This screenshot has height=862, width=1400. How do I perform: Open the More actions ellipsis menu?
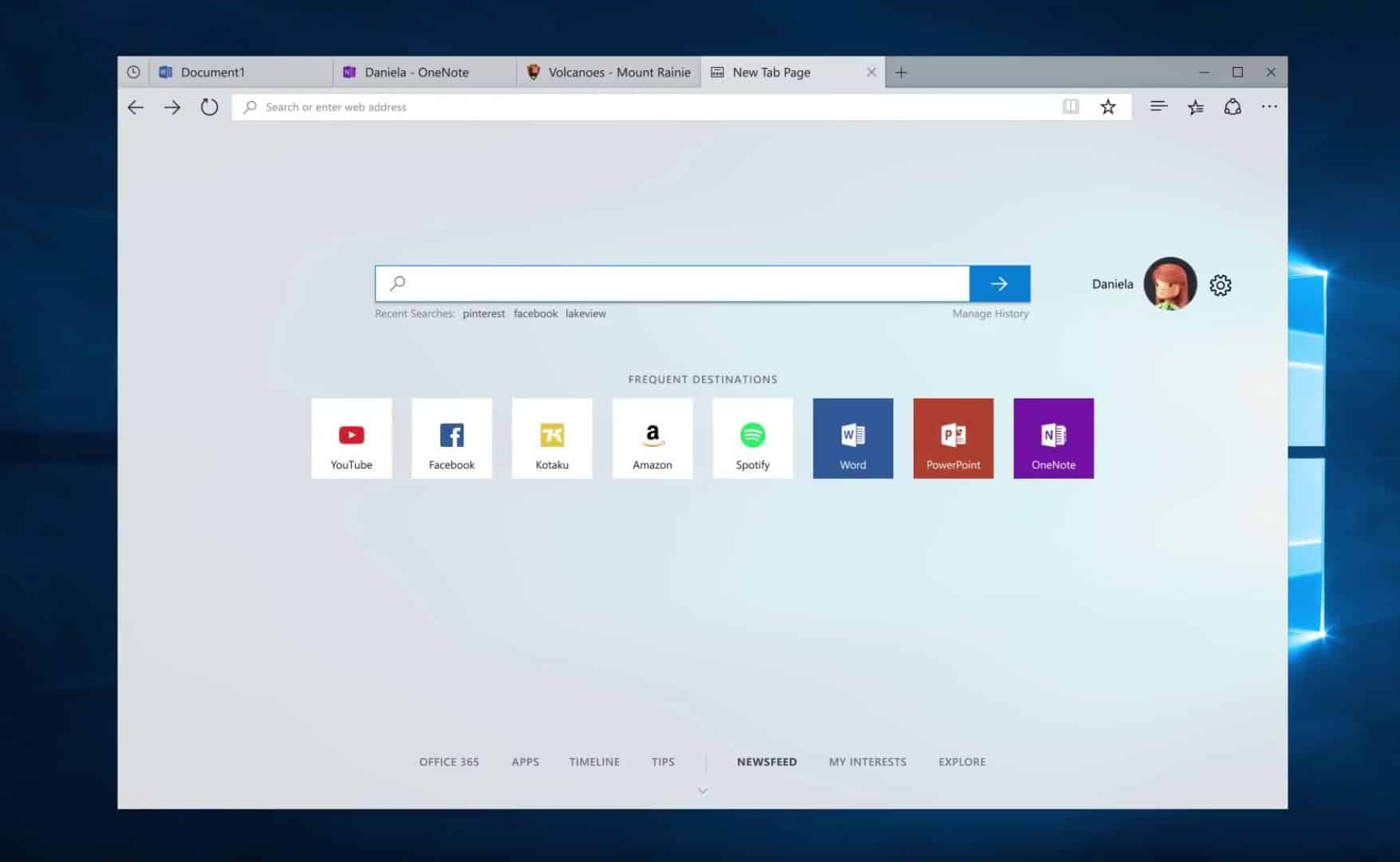point(1269,106)
